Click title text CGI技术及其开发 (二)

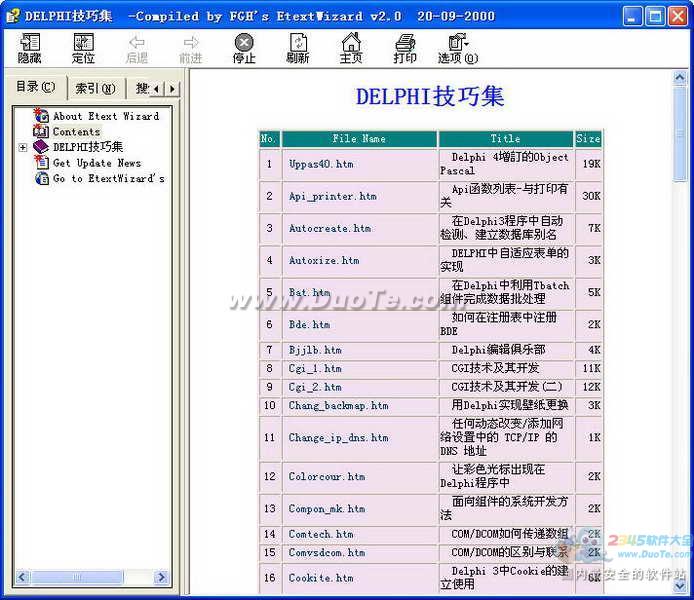(507, 387)
